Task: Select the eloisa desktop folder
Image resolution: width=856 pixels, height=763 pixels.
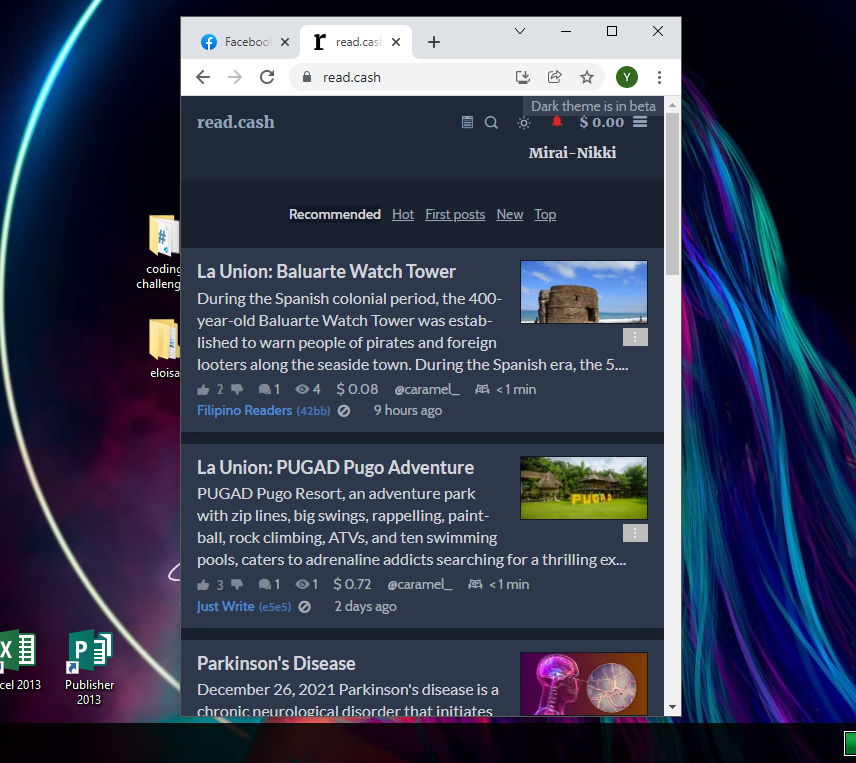Action: pos(164,348)
